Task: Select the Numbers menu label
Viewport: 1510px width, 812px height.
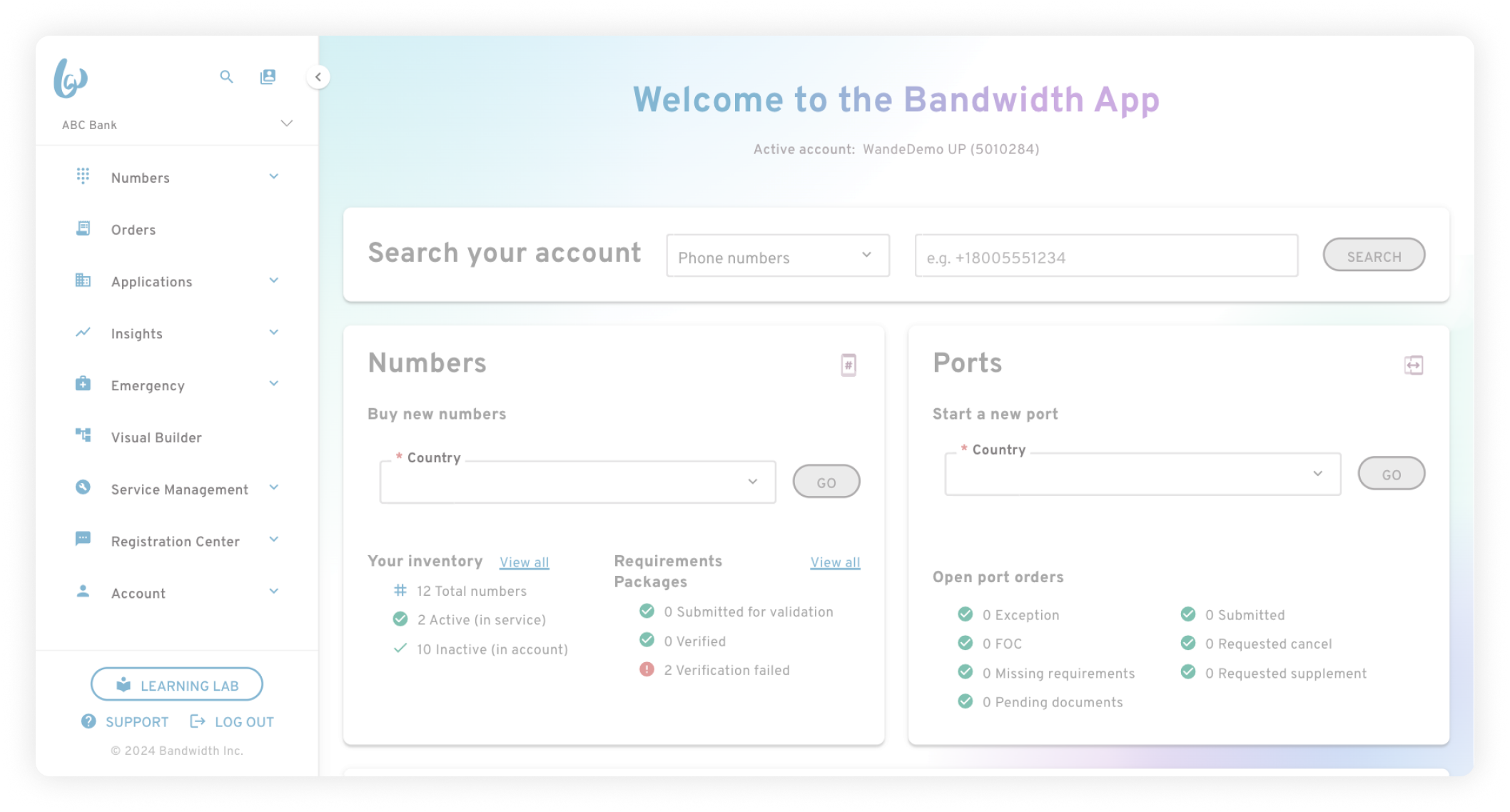Action: coord(141,178)
